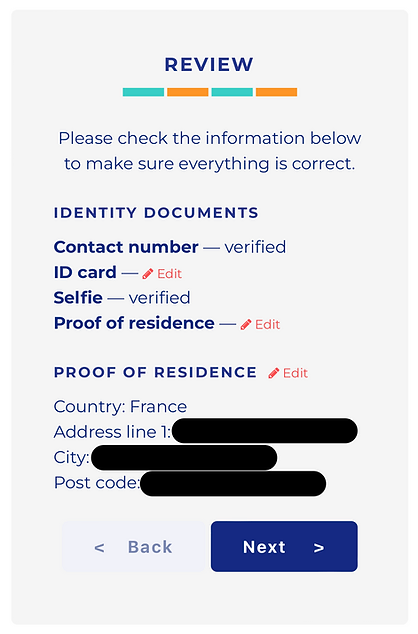
Task: Click the pencil icon next to ID card
Action: (148, 274)
